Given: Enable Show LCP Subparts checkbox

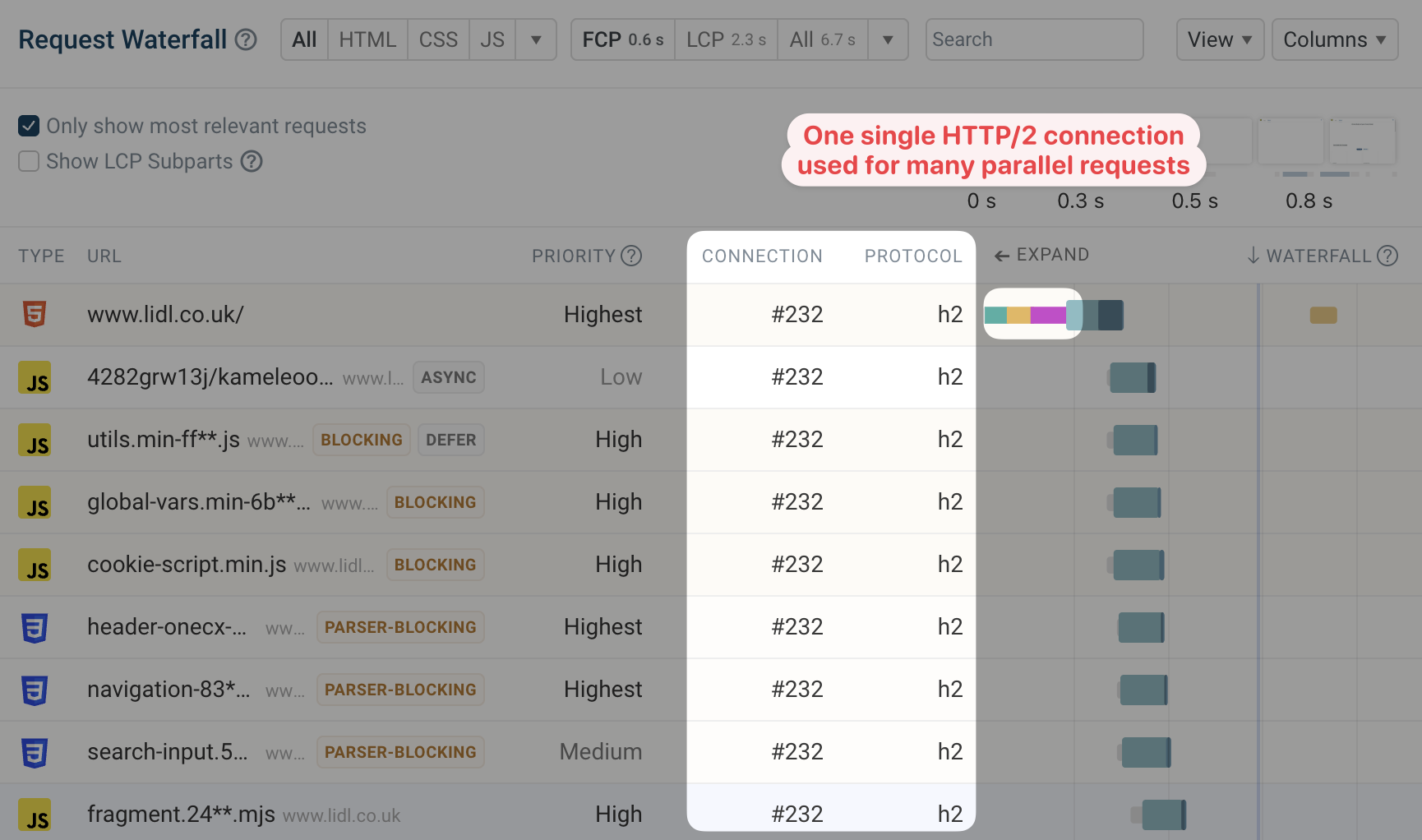Looking at the screenshot, I should pos(29,161).
